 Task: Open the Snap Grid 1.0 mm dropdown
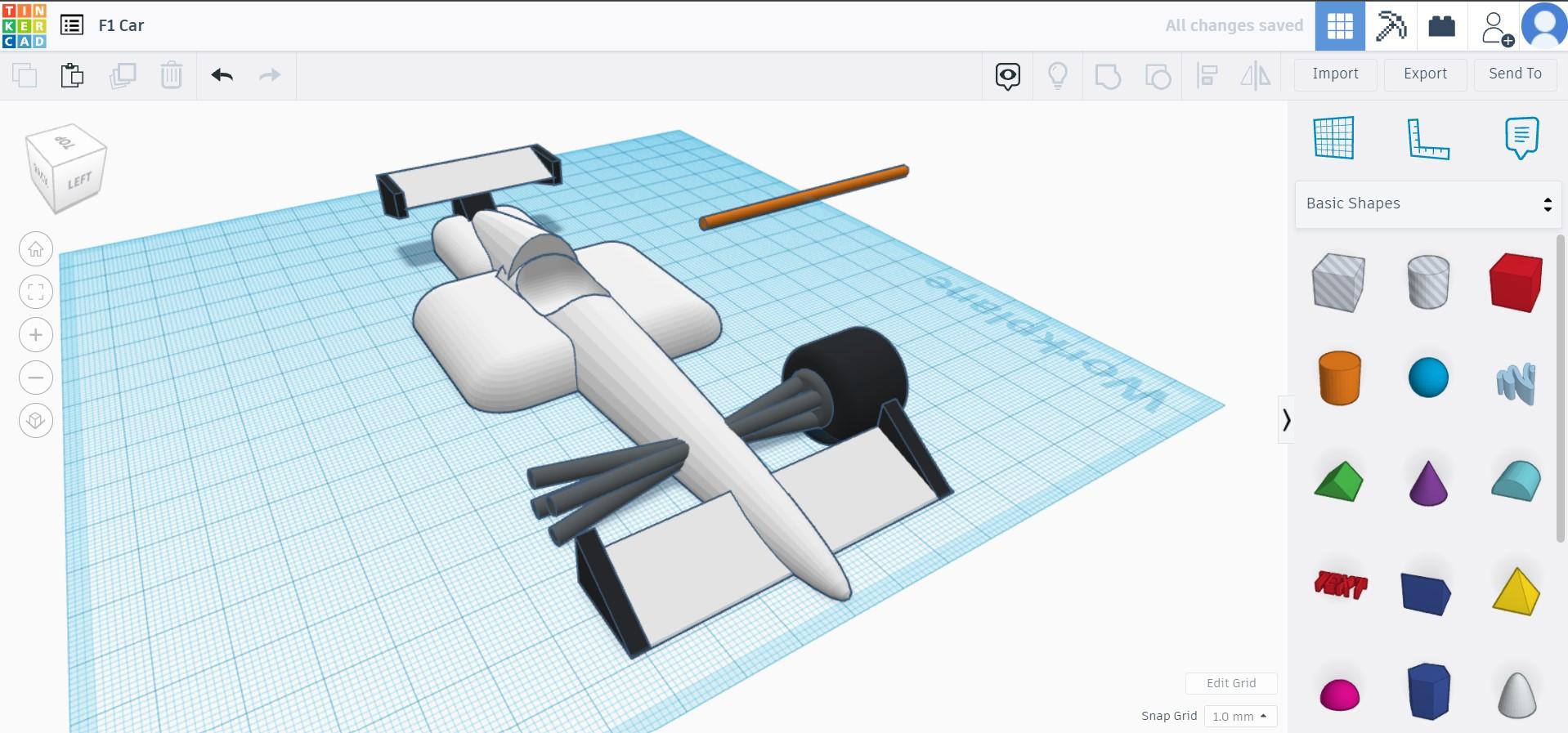1240,717
